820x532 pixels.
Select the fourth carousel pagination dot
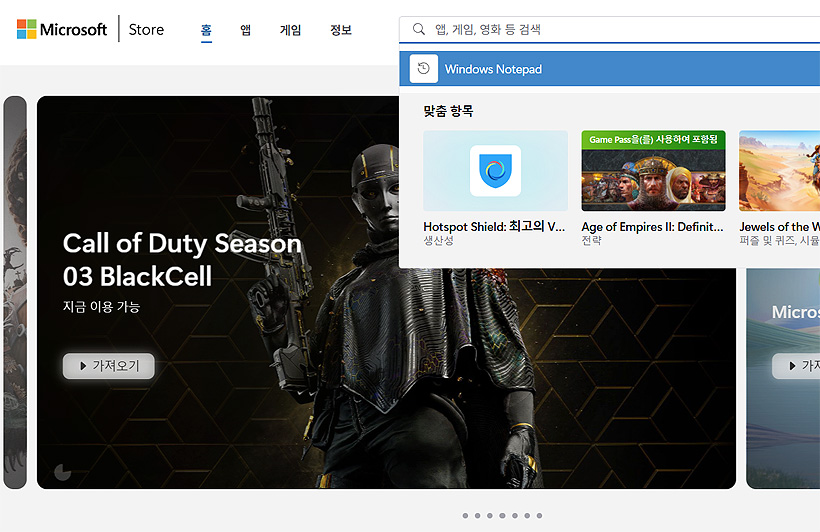coord(502,516)
